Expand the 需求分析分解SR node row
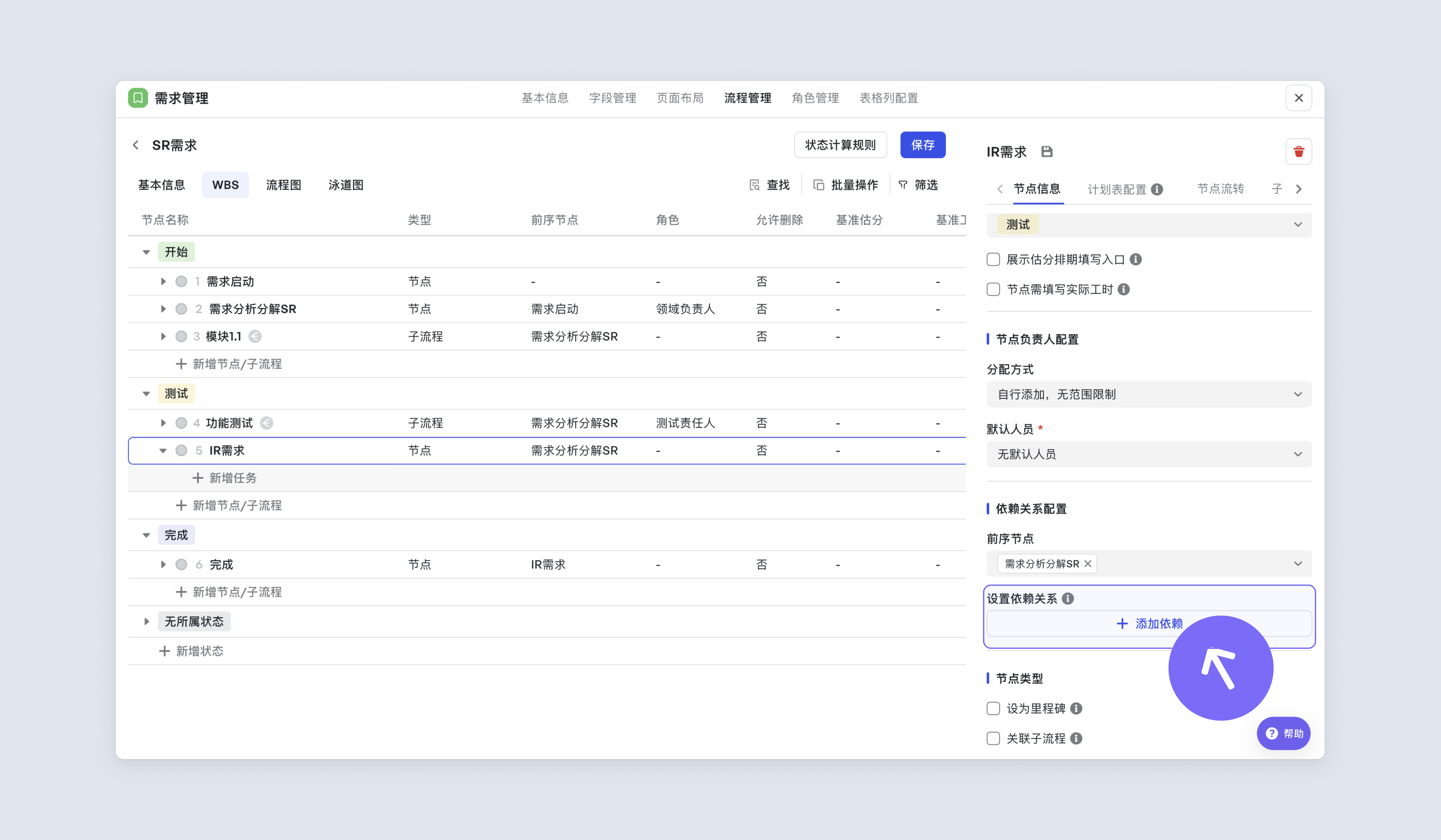1441x840 pixels. point(163,309)
